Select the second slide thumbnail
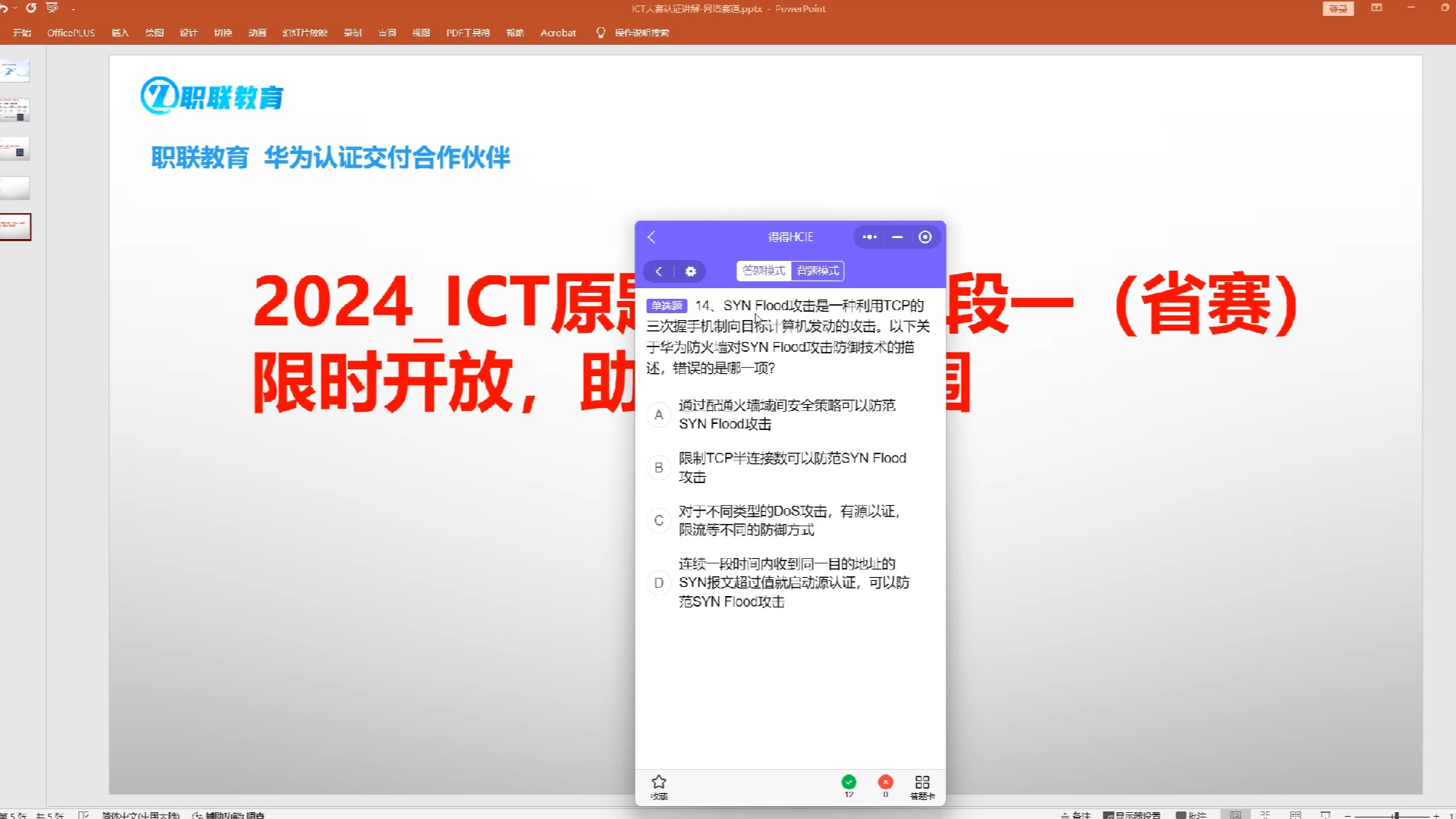The image size is (1456, 819). [x=14, y=110]
